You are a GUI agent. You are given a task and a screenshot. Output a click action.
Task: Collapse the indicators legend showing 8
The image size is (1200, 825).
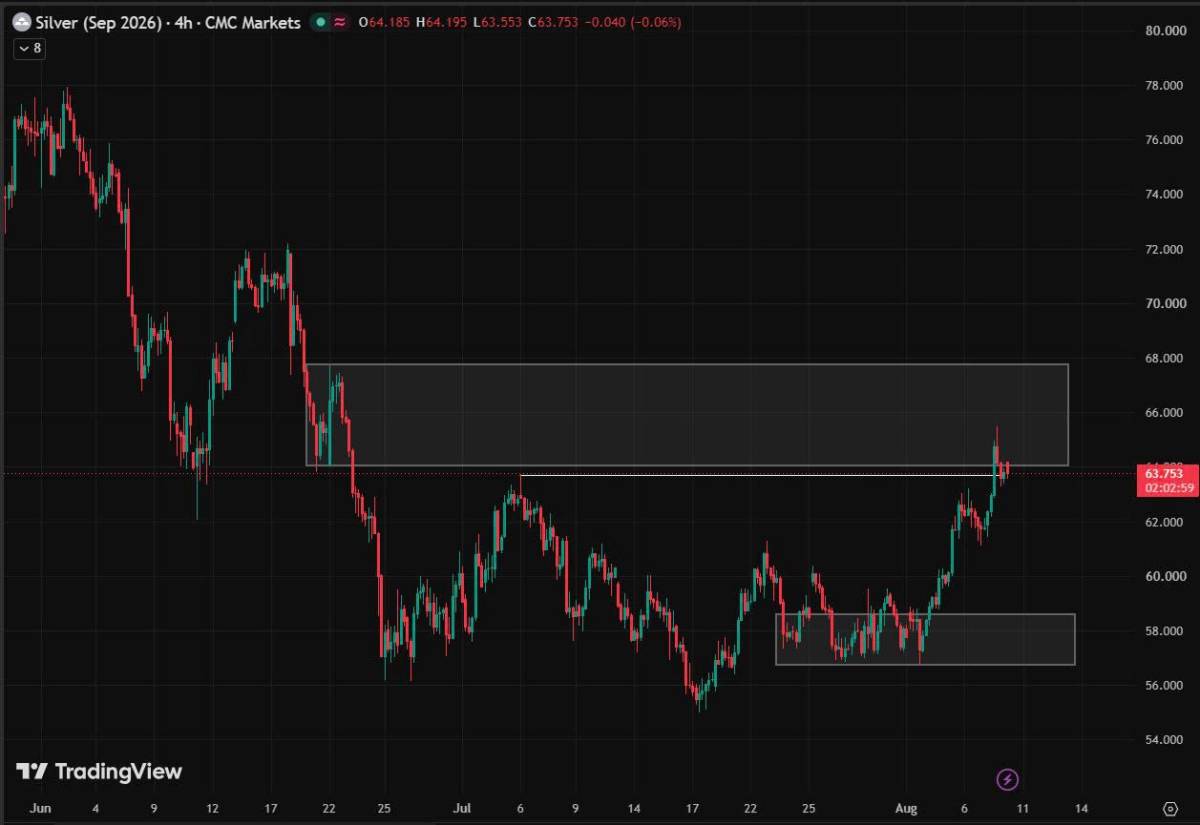click(29, 47)
